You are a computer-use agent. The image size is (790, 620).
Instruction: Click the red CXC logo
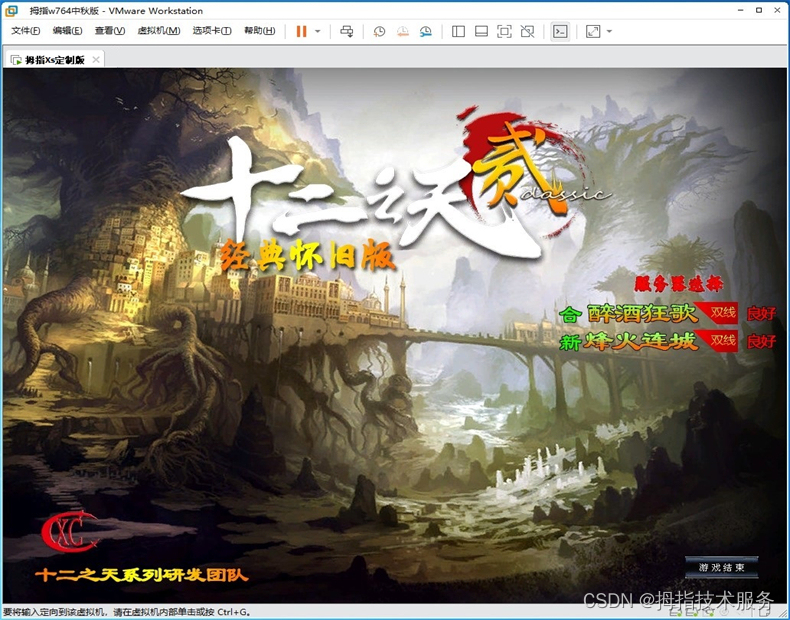70,531
